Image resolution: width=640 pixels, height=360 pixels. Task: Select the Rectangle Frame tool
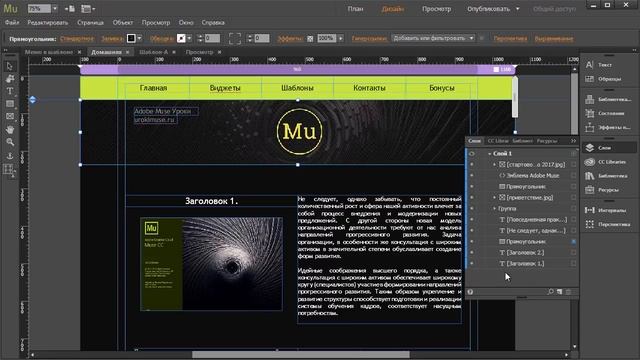10,116
